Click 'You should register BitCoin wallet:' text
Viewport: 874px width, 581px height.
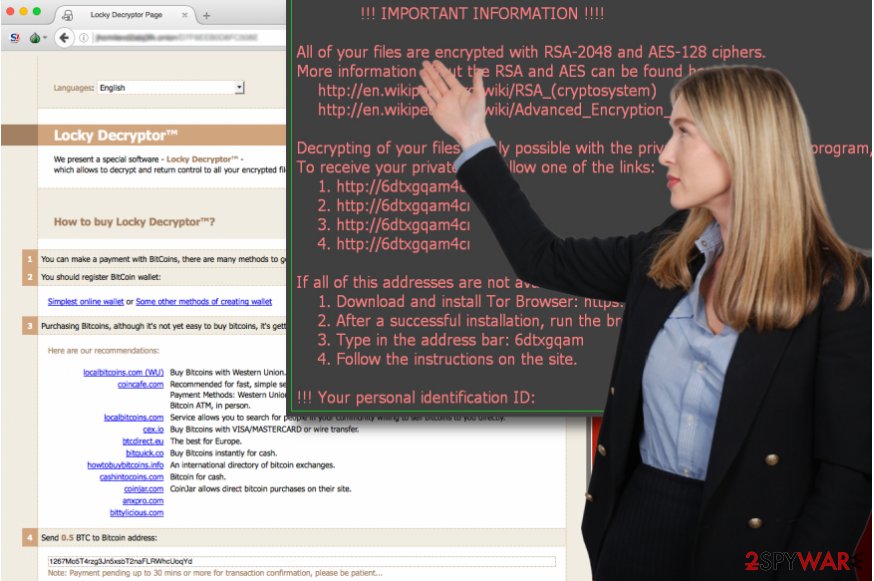101,277
